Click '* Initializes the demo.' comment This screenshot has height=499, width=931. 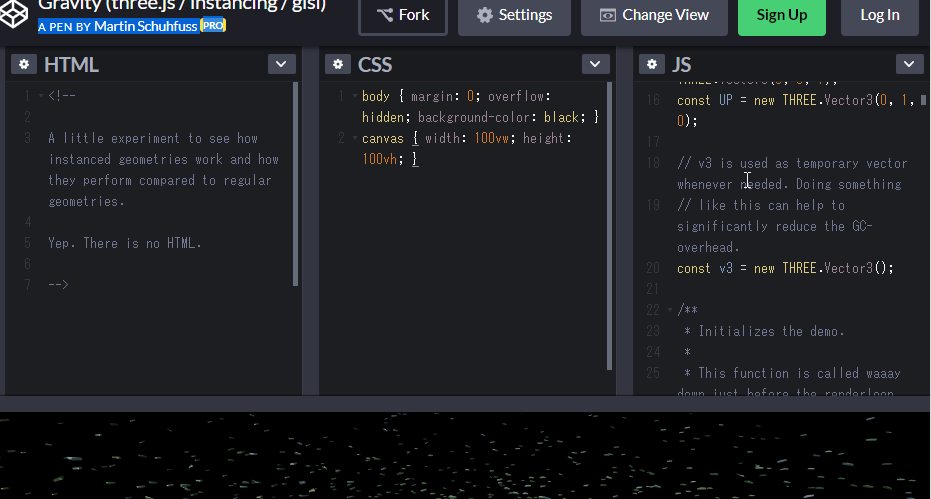point(764,331)
